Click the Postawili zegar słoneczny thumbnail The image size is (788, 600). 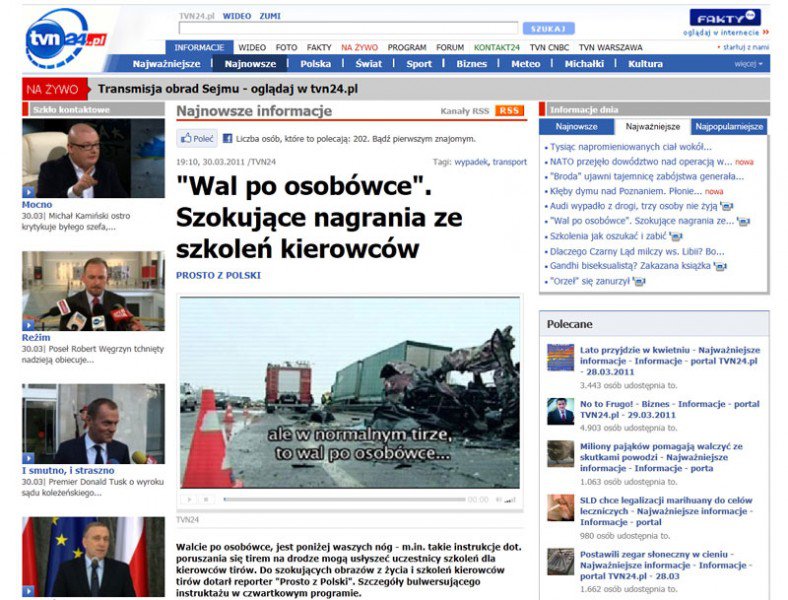[x=560, y=562]
